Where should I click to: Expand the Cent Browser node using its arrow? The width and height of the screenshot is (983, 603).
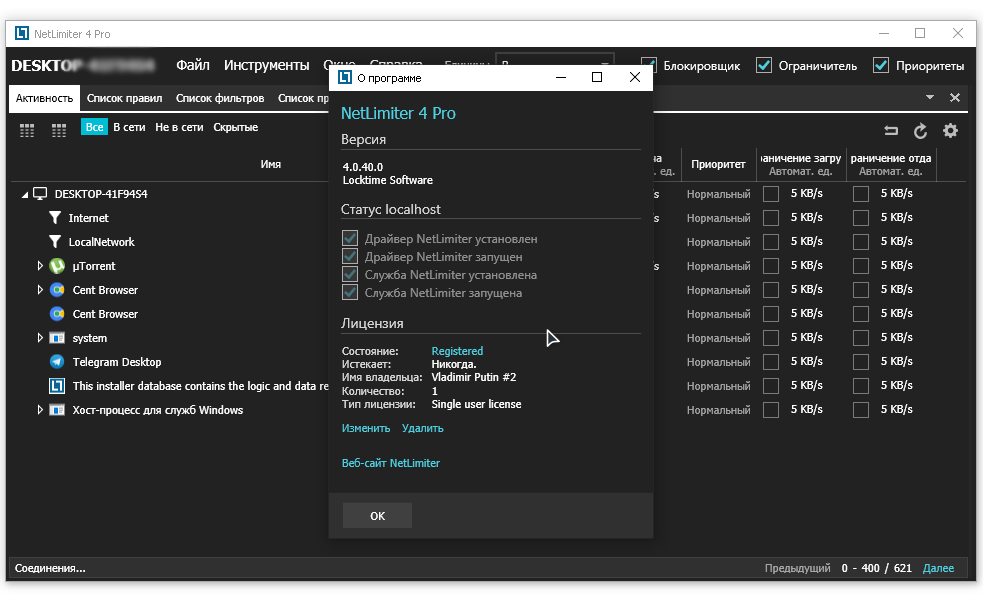coord(40,290)
